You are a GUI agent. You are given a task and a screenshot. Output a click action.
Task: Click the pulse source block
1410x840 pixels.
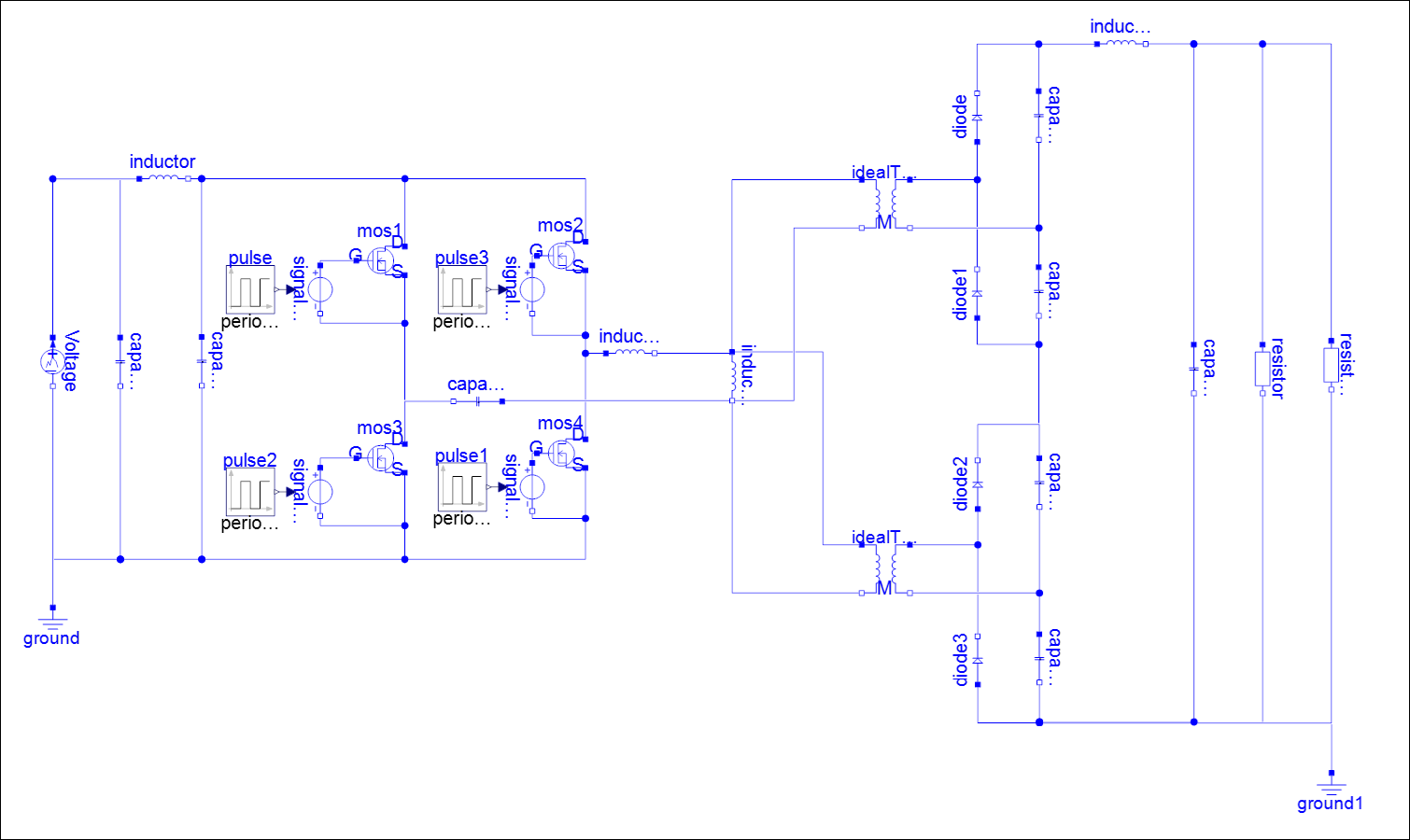250,290
